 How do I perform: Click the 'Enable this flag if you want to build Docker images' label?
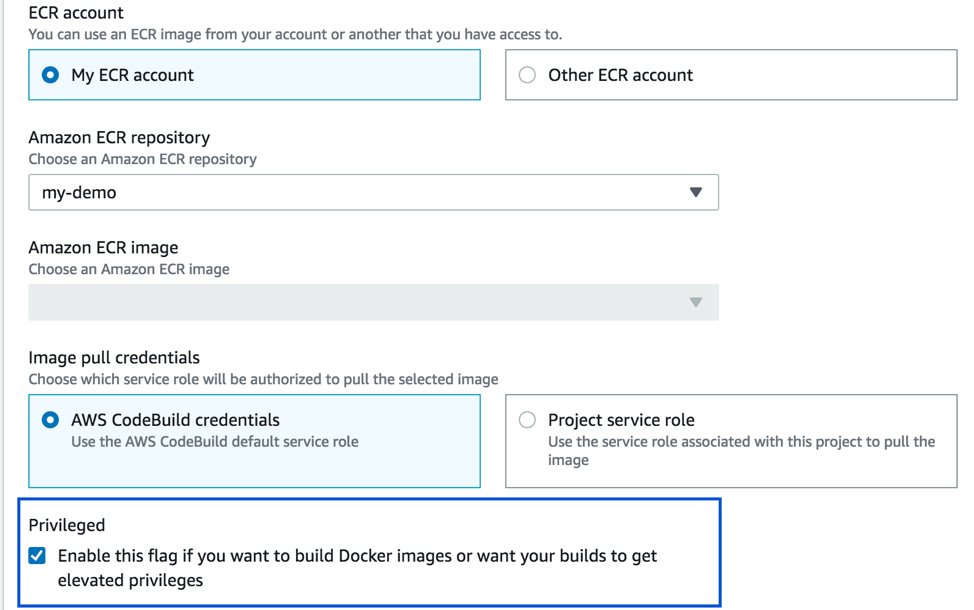click(x=357, y=568)
